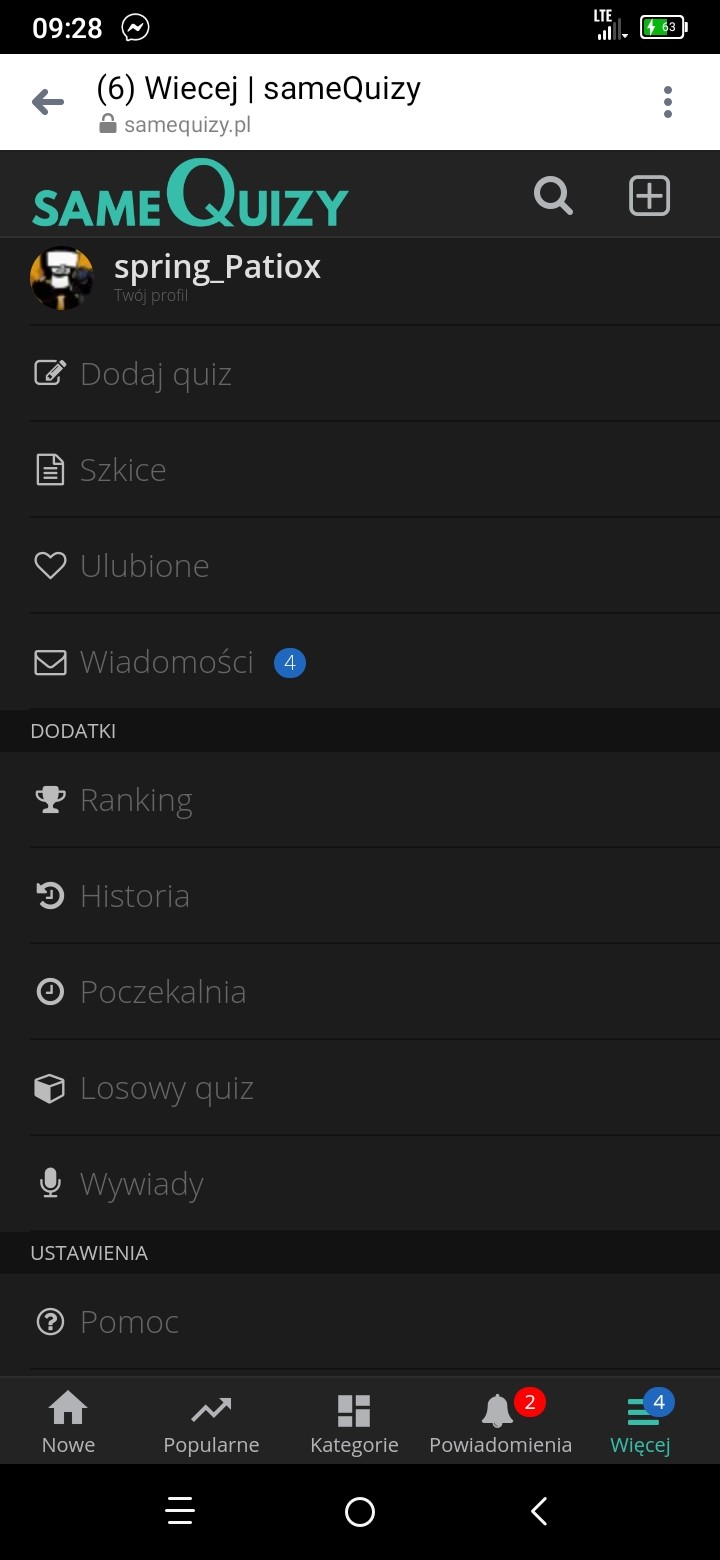Select Dodaj quiz menu entry

[156, 374]
